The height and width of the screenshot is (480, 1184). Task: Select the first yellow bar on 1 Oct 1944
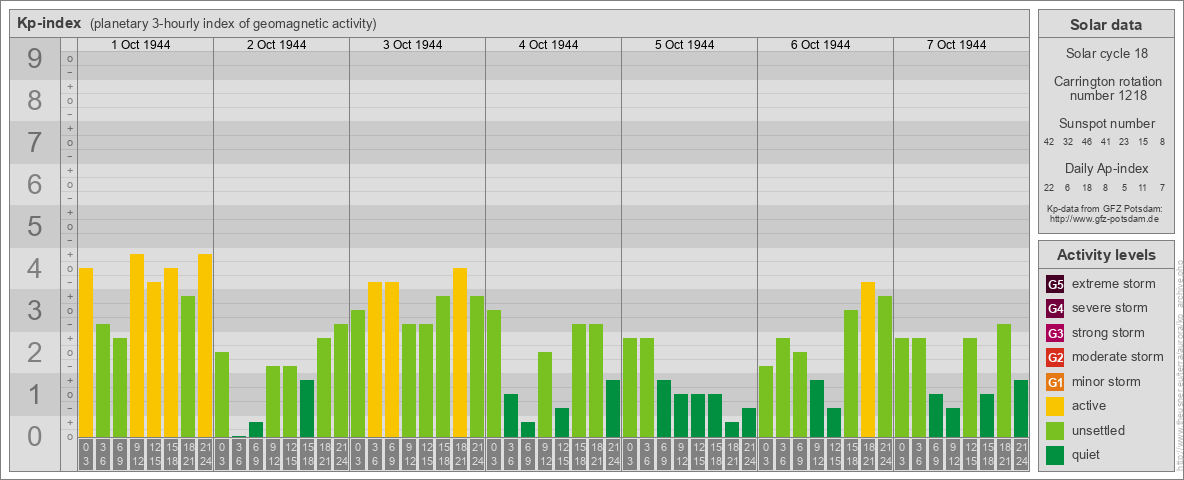click(x=86, y=352)
